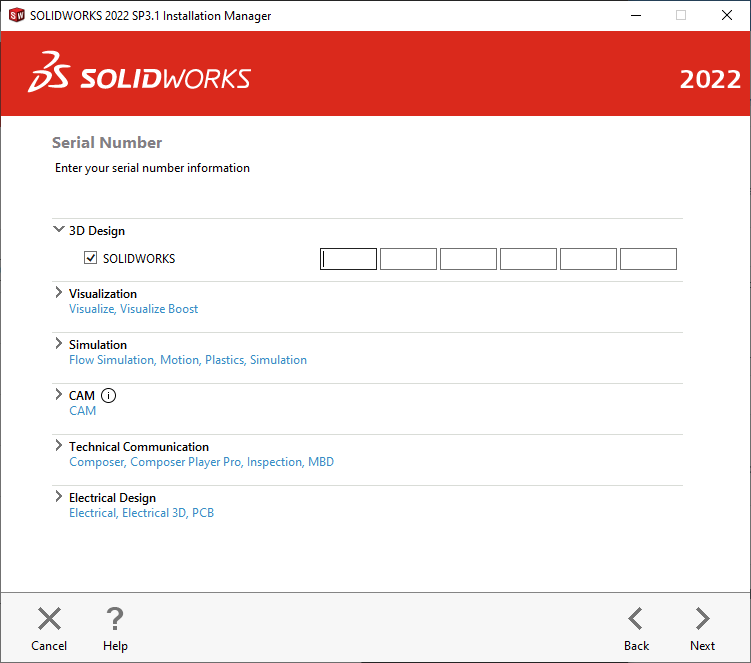The width and height of the screenshot is (751, 663).
Task: Focus the first serial number field
Action: [348, 259]
